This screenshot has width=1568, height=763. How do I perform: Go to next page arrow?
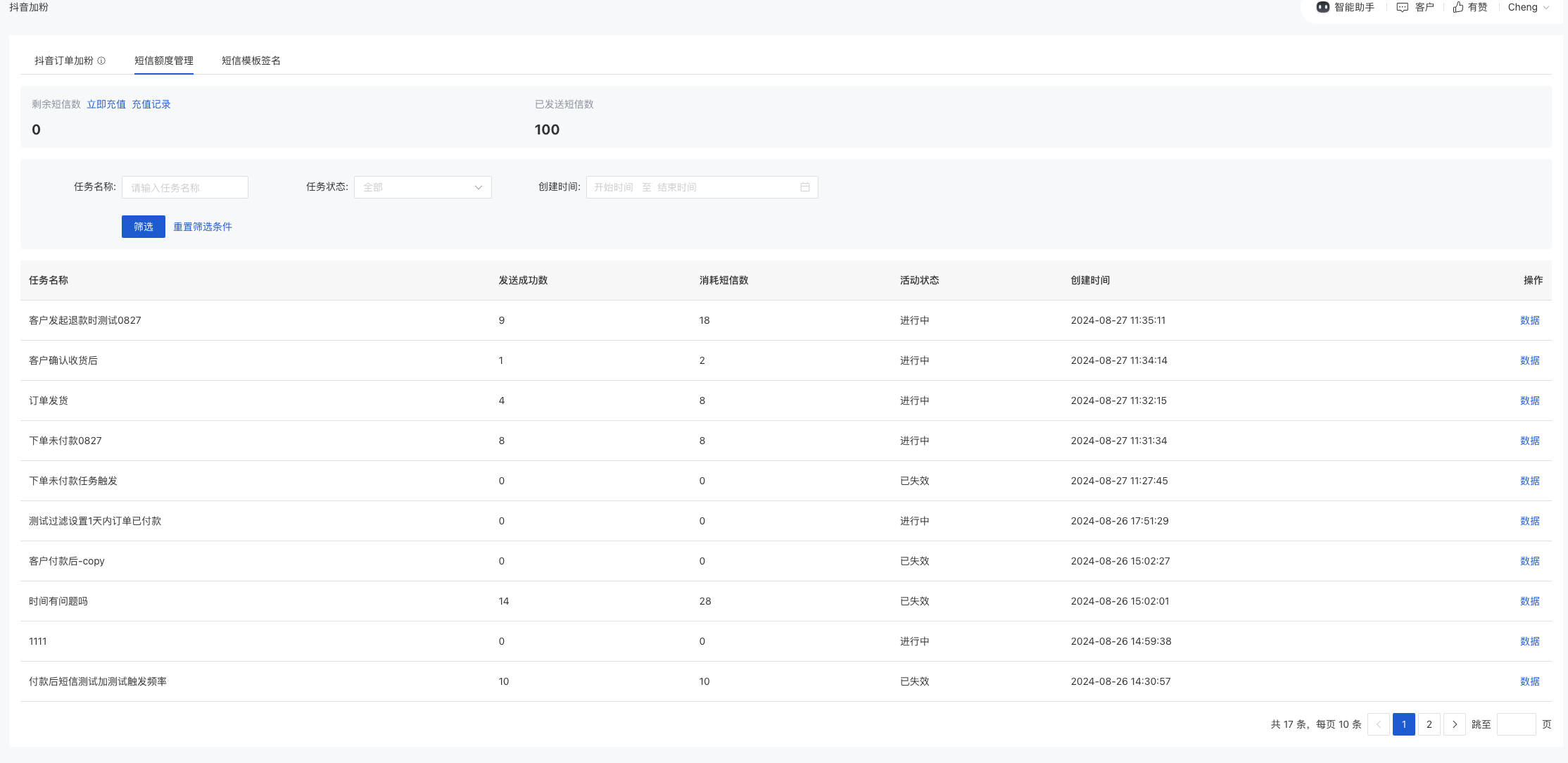click(x=1455, y=724)
